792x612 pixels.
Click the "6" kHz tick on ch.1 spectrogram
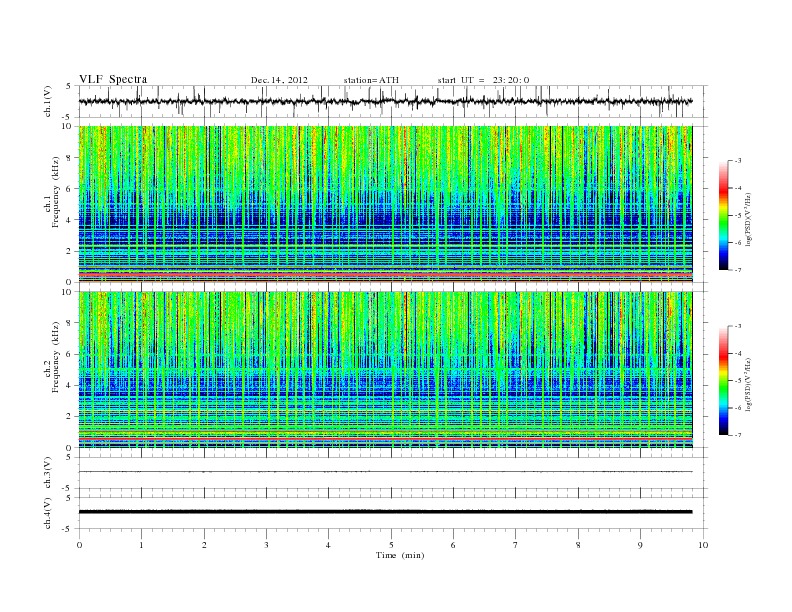[x=70, y=189]
